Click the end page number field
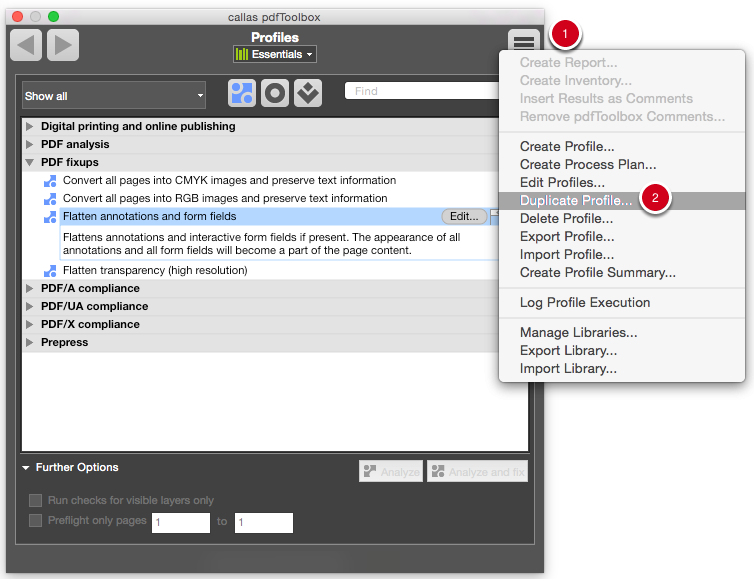 point(264,523)
